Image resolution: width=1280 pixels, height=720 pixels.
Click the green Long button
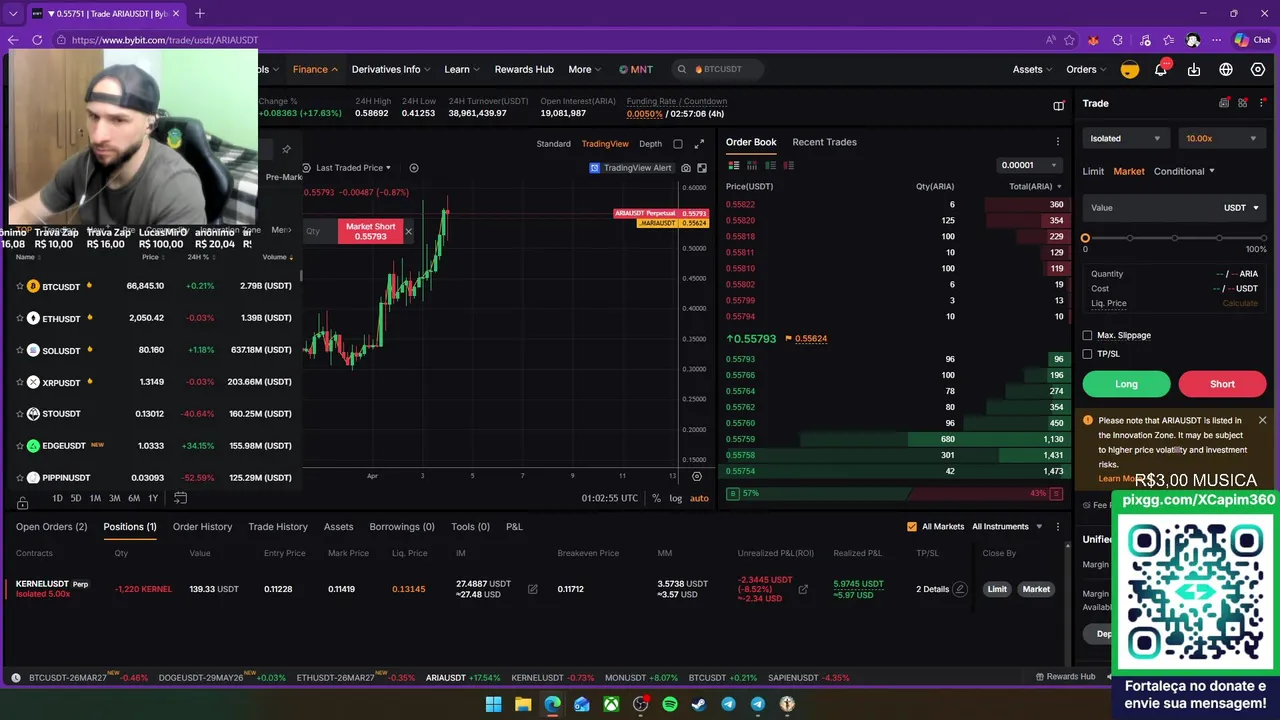click(x=1126, y=384)
